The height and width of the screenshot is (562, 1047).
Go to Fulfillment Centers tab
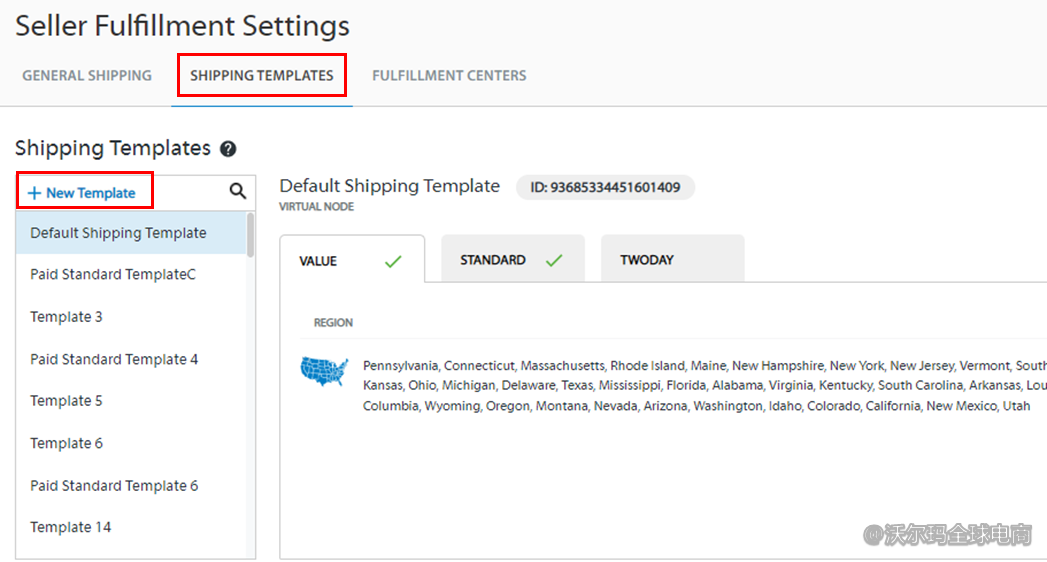pyautogui.click(x=449, y=75)
